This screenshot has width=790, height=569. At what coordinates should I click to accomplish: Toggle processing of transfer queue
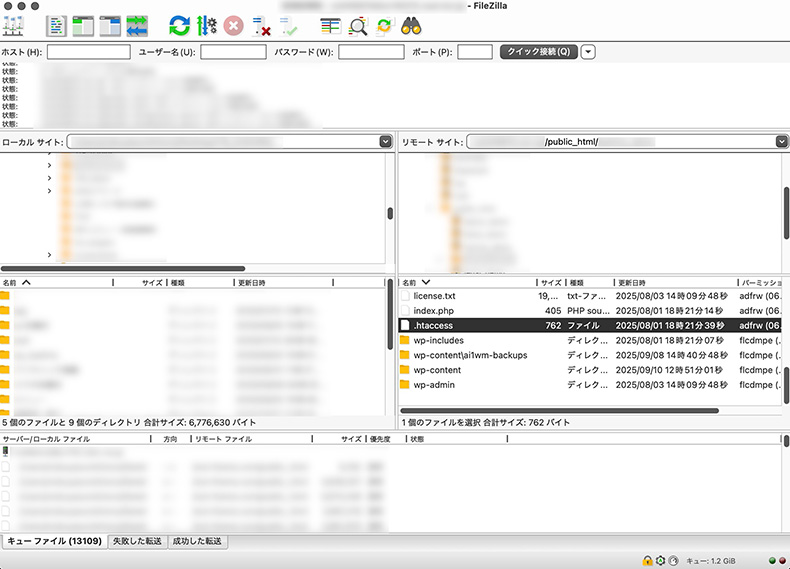207,26
